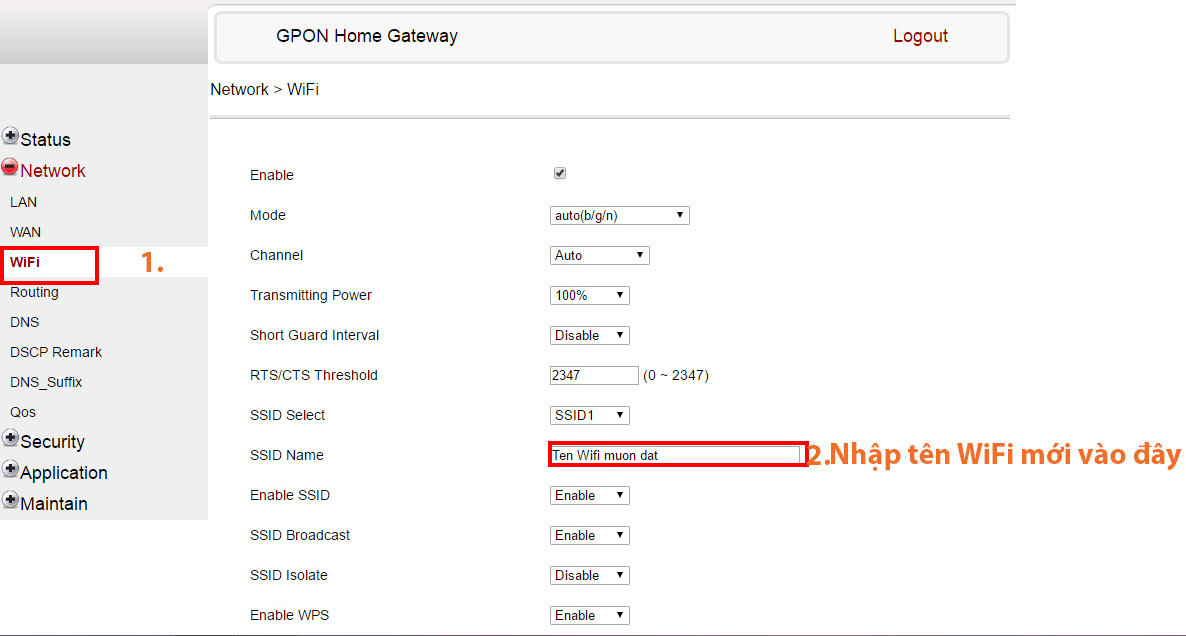The width and height of the screenshot is (1186, 636).
Task: Click the SSID Name label
Action: (287, 455)
